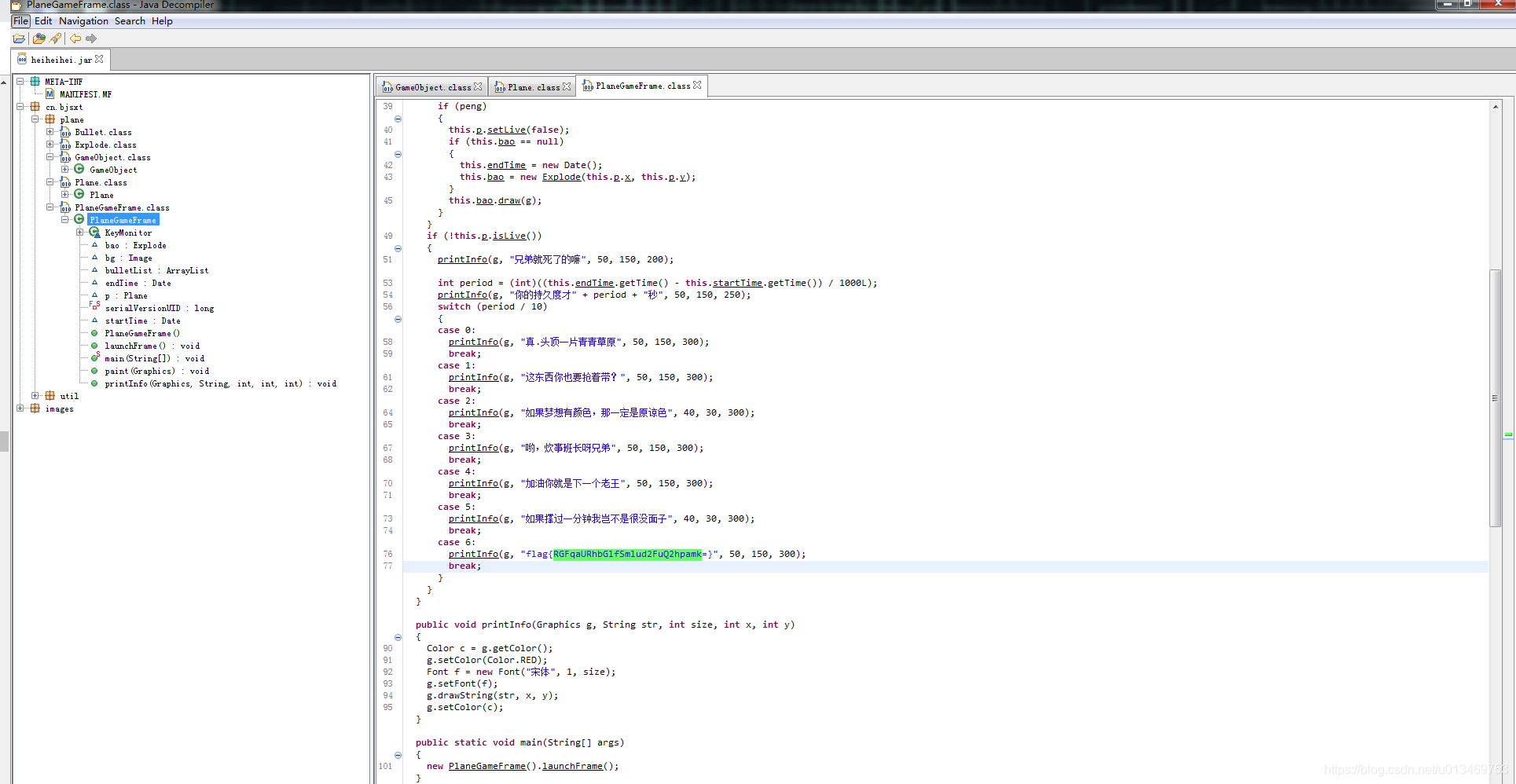Select startTime : Date field
This screenshot has width=1516, height=784.
(142, 321)
